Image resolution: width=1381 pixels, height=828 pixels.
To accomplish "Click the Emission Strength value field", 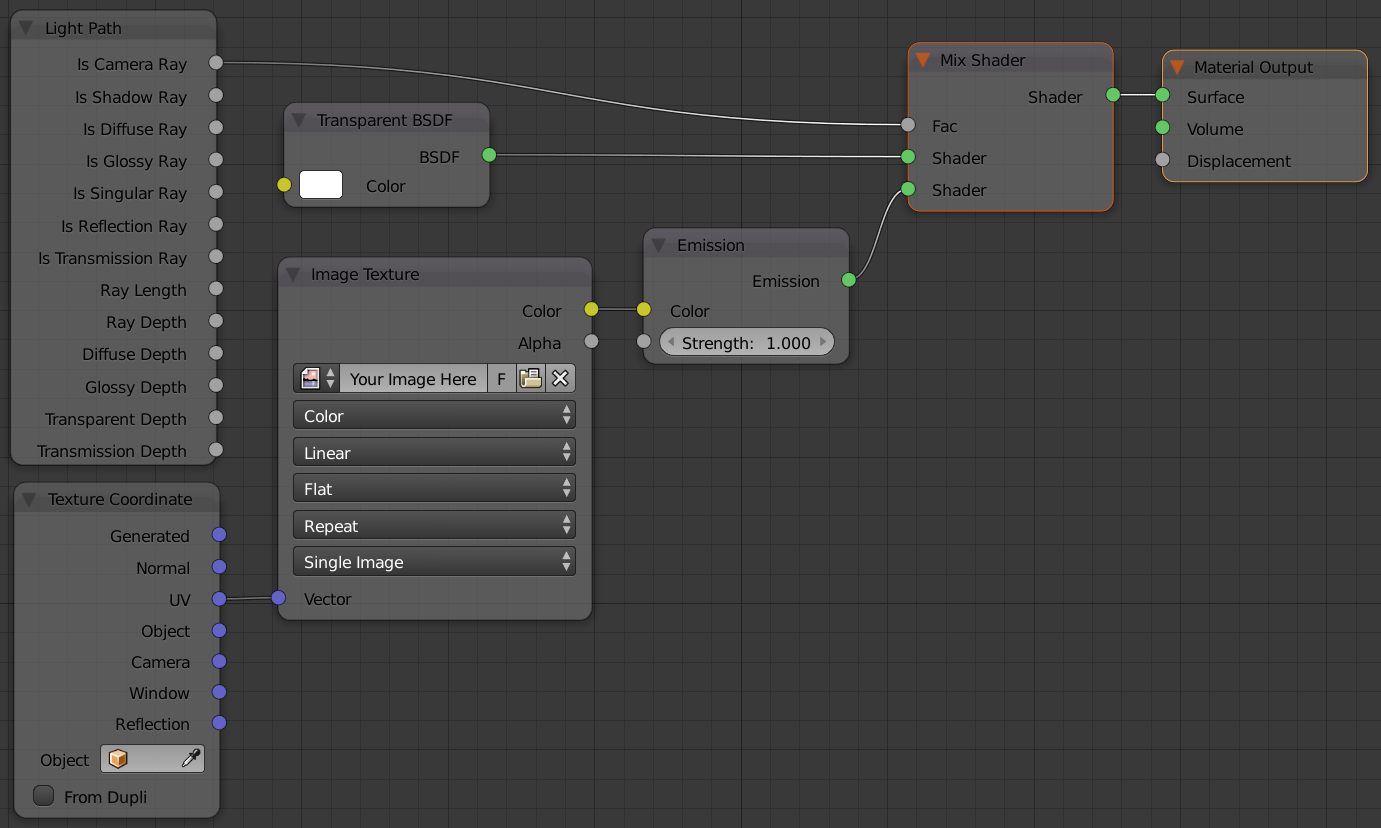I will pyautogui.click(x=746, y=342).
